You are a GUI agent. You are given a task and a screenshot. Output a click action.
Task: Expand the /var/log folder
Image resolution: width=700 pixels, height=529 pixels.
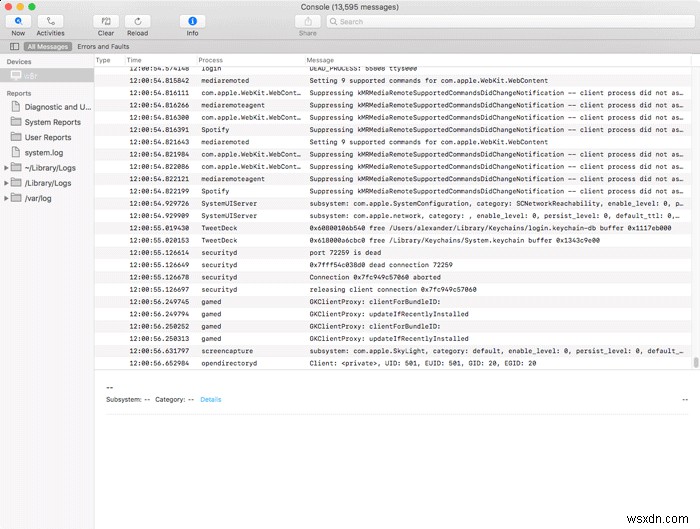click(6, 198)
